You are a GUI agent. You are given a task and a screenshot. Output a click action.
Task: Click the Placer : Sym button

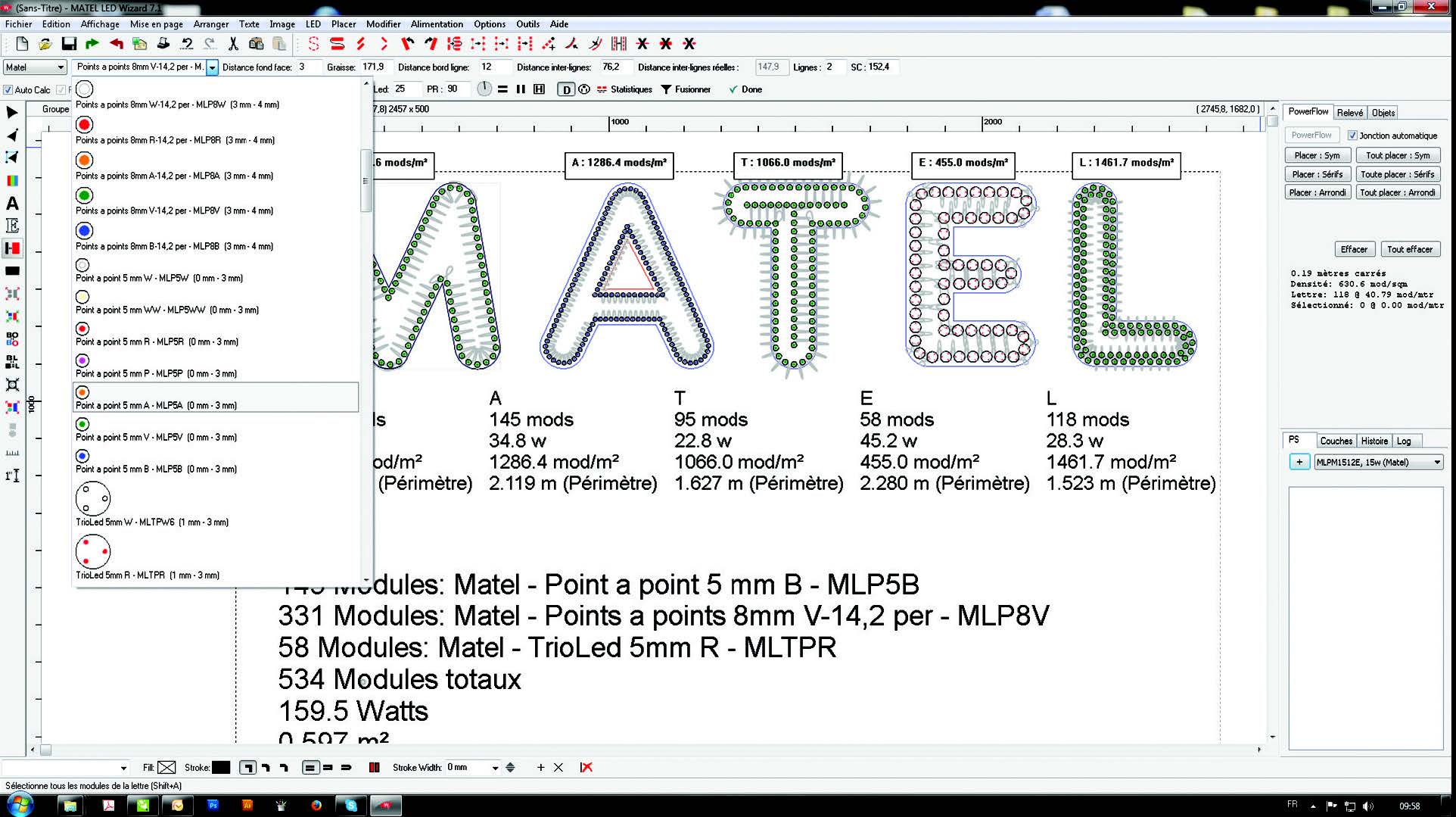pos(1316,155)
